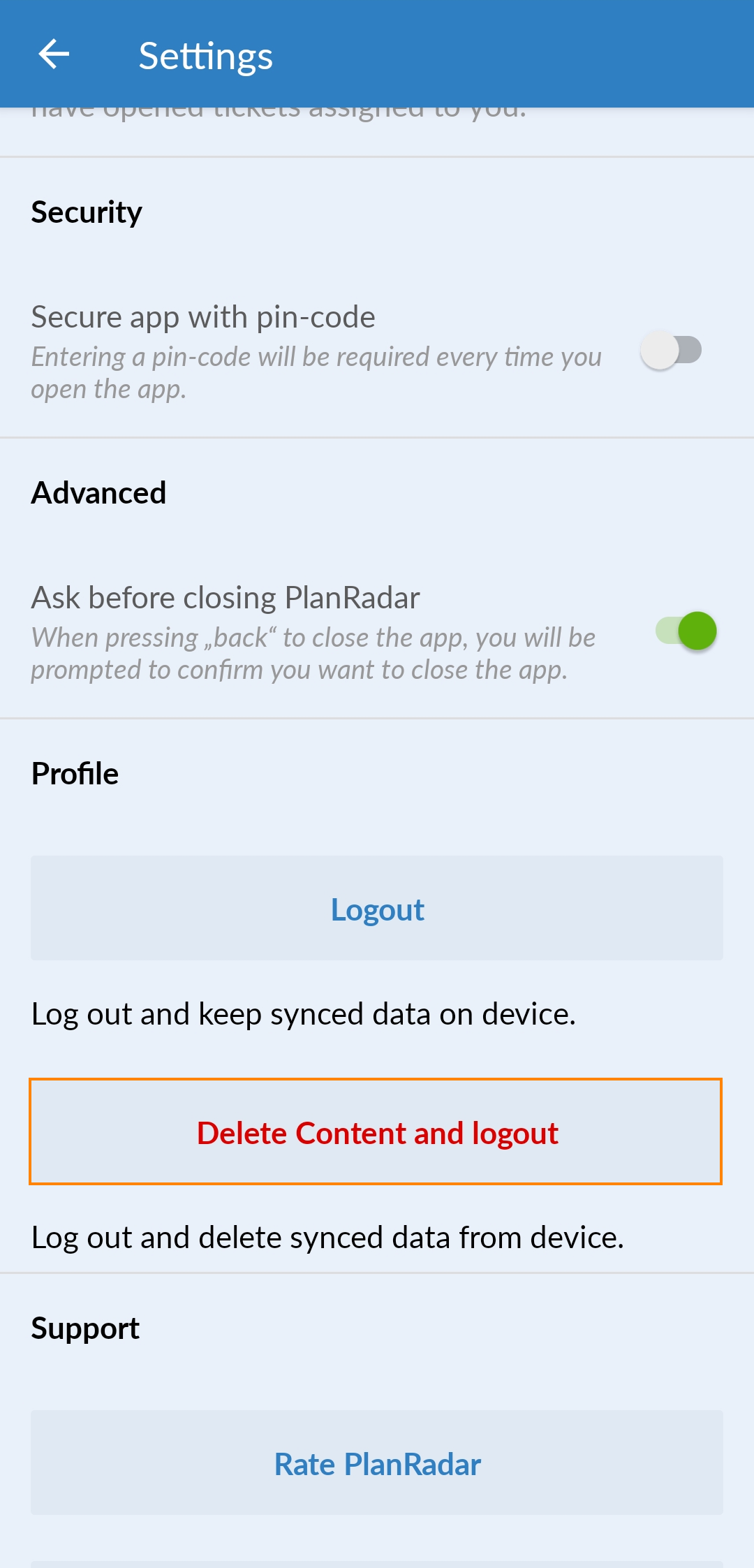Tap the partially visible button below Rate PlanRadar

pos(377,1565)
